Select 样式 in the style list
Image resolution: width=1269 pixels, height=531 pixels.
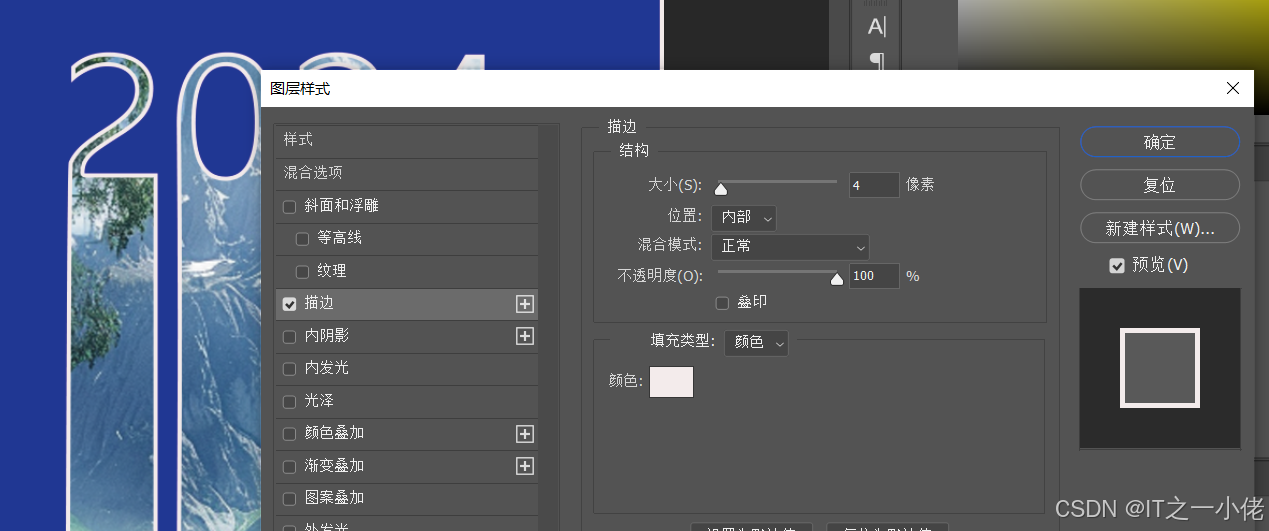[406, 140]
